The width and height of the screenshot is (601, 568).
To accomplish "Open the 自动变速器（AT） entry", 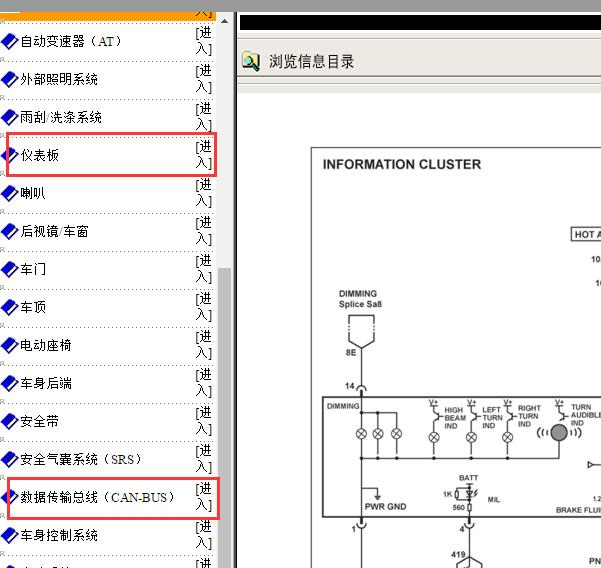I will click(x=71, y=41).
